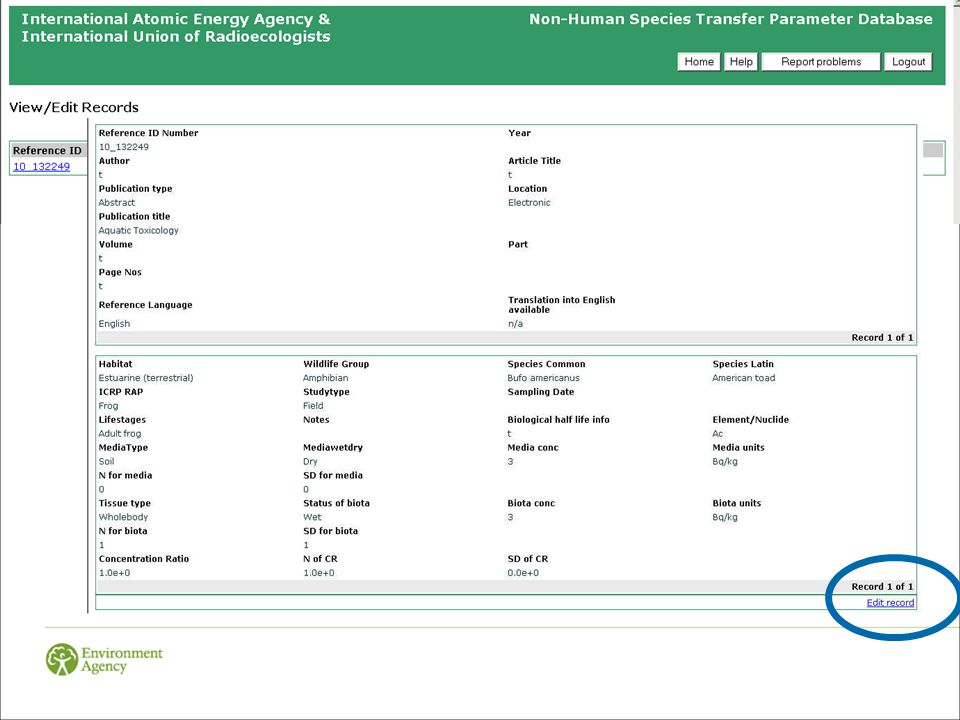Select the Translation into English available label

pos(561,305)
